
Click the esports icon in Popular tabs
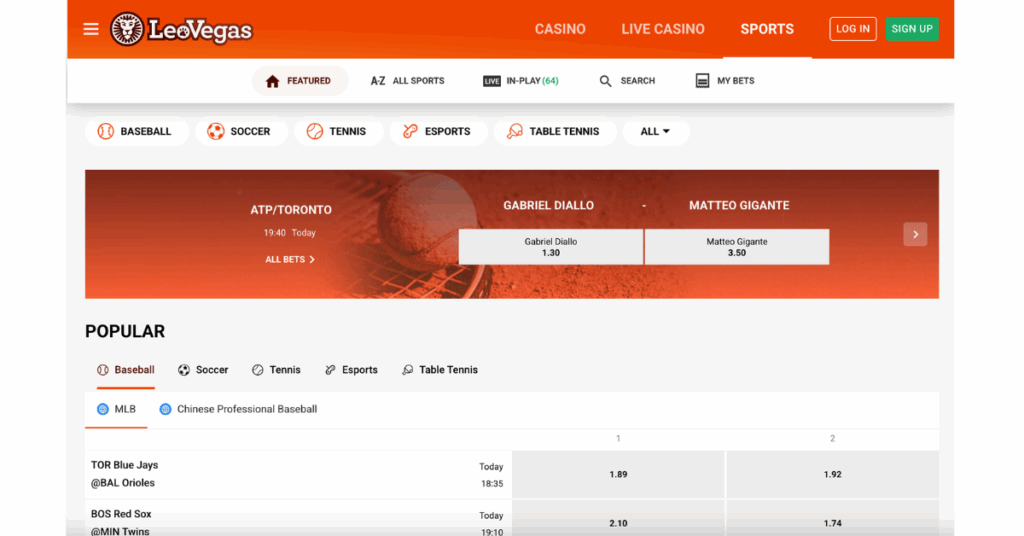pyautogui.click(x=330, y=370)
